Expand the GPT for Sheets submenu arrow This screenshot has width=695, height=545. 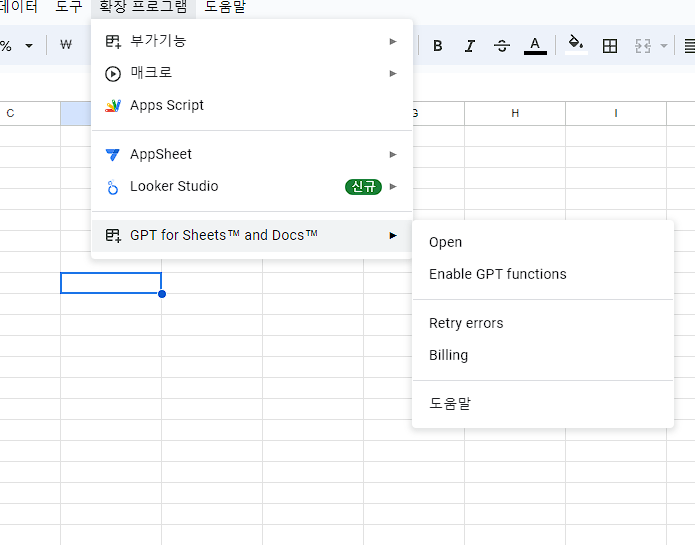click(x=393, y=235)
